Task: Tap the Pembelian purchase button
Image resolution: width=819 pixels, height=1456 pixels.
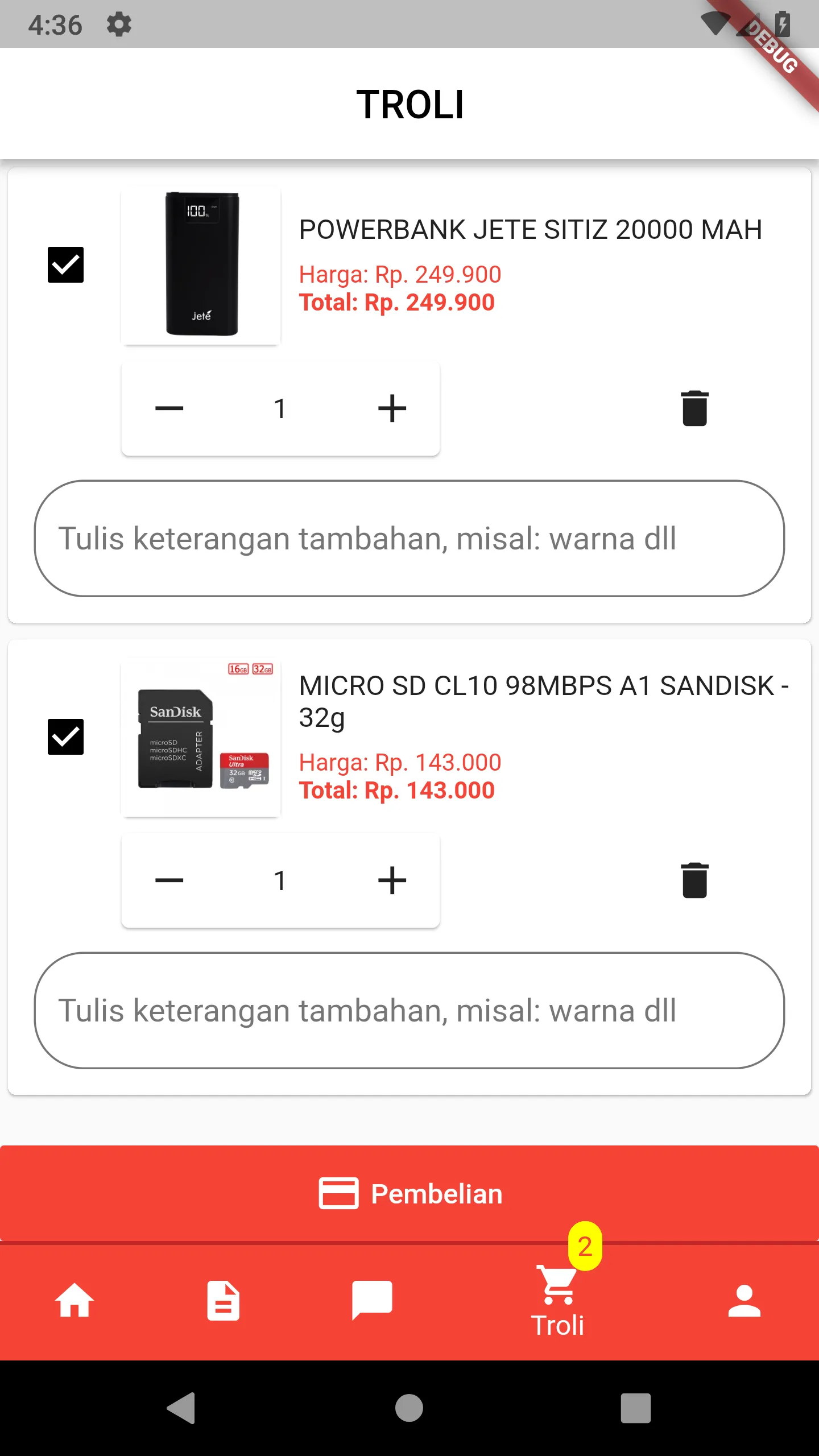Action: [x=409, y=1193]
